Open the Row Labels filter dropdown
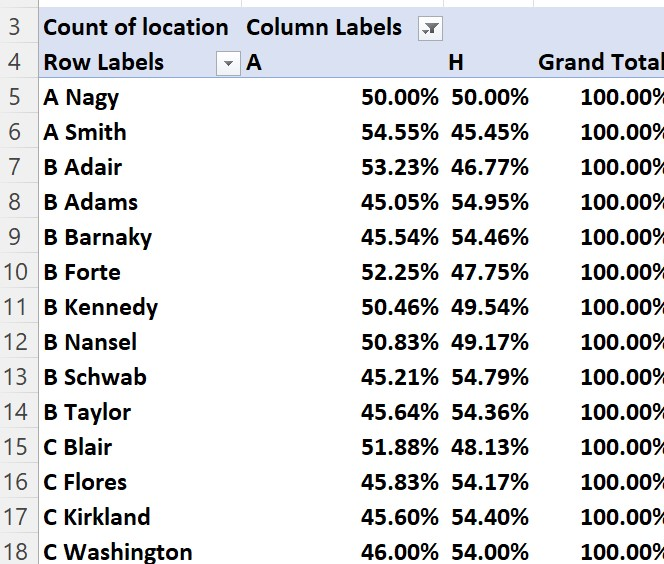This screenshot has width=664, height=564. (x=229, y=64)
